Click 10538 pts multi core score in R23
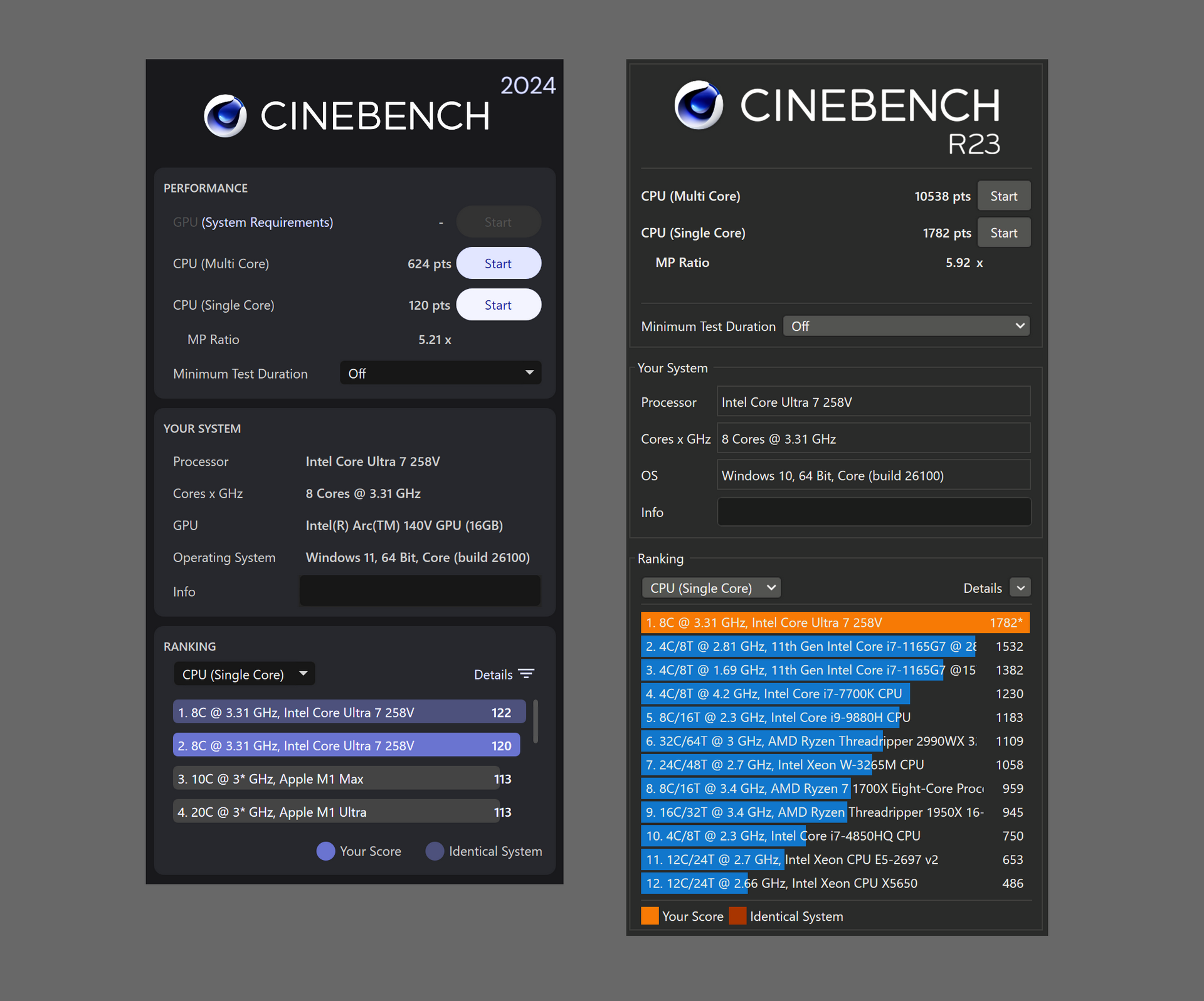 coord(943,196)
